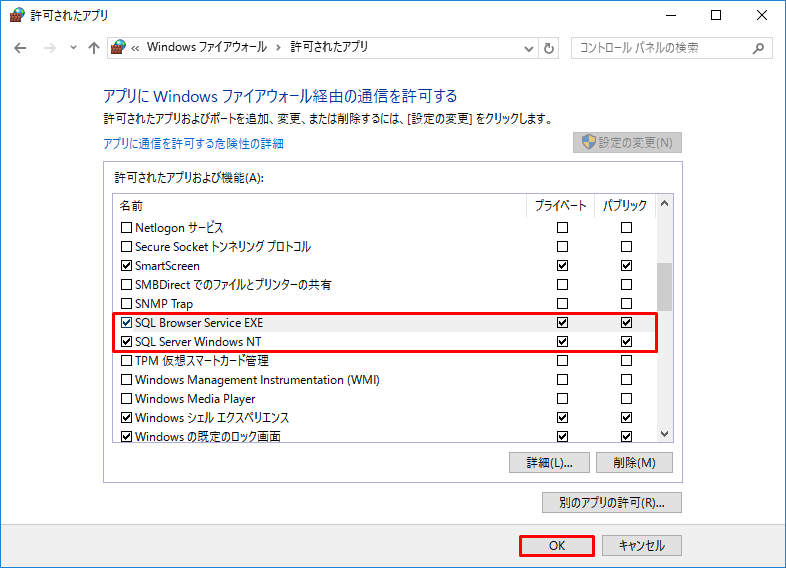786x568 pixels.
Task: Select the Windows の既定のロック画面 row
Action: 385,436
